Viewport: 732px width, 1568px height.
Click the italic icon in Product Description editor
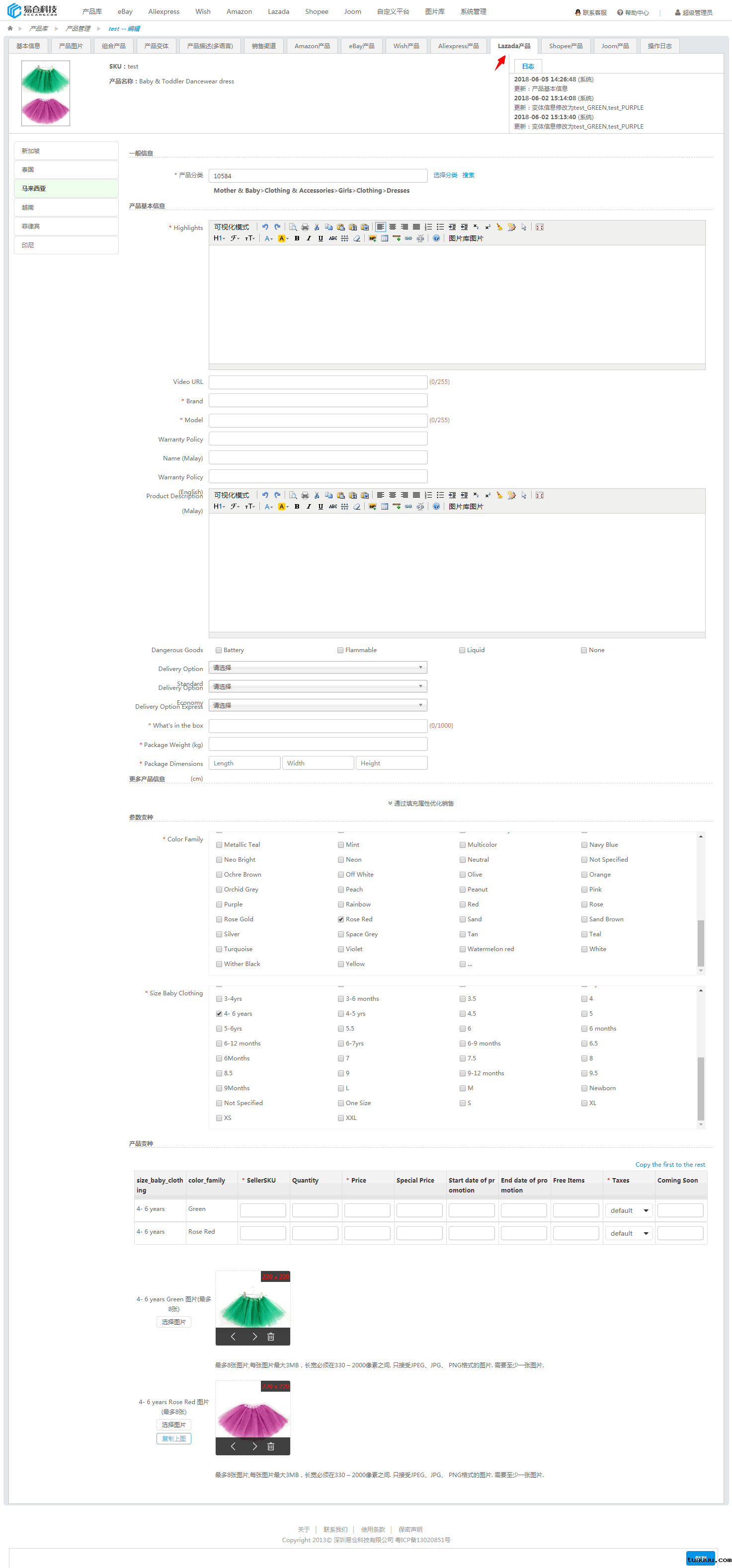click(x=309, y=507)
